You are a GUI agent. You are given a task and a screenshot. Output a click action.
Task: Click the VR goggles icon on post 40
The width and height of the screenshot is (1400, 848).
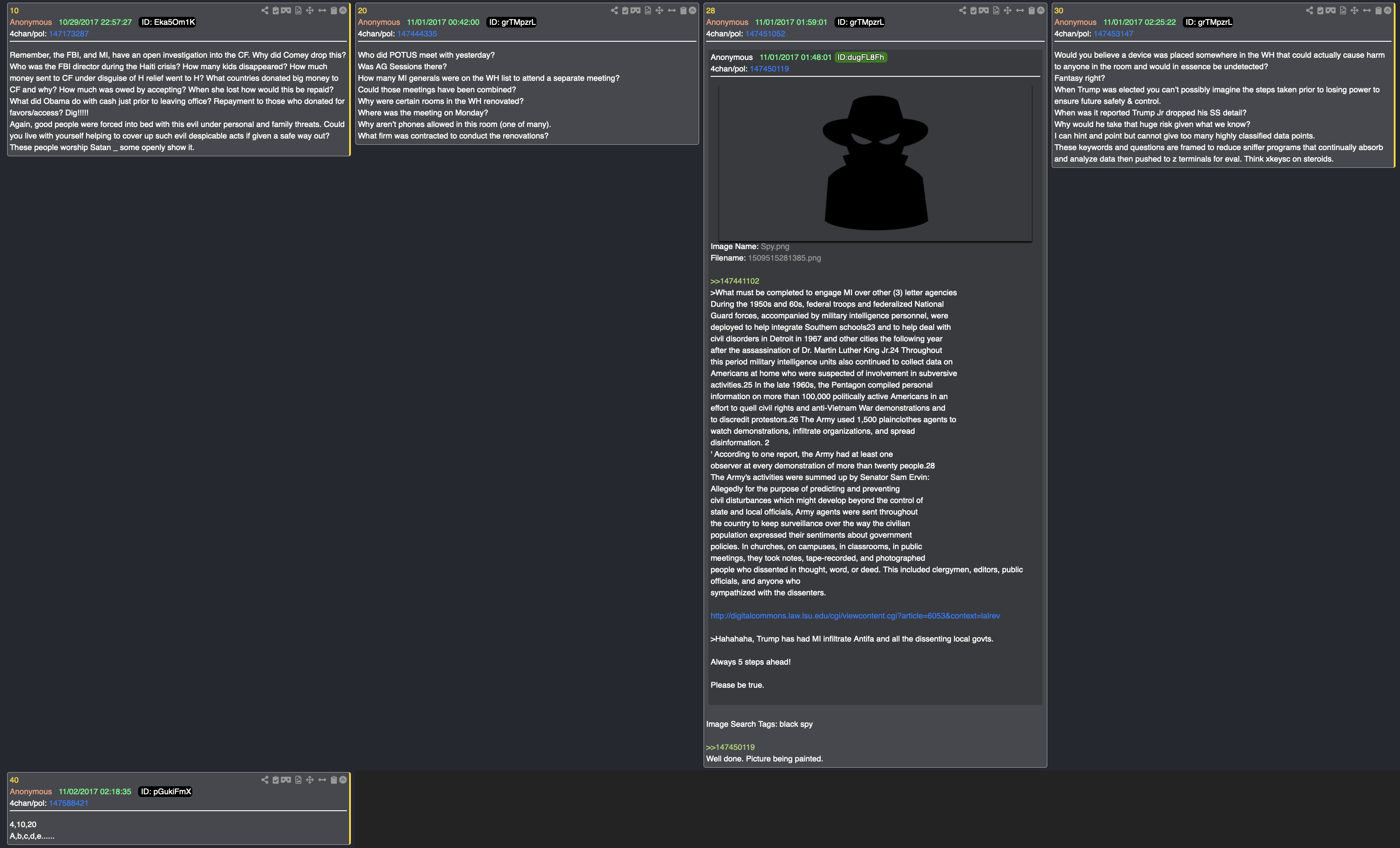coord(286,780)
